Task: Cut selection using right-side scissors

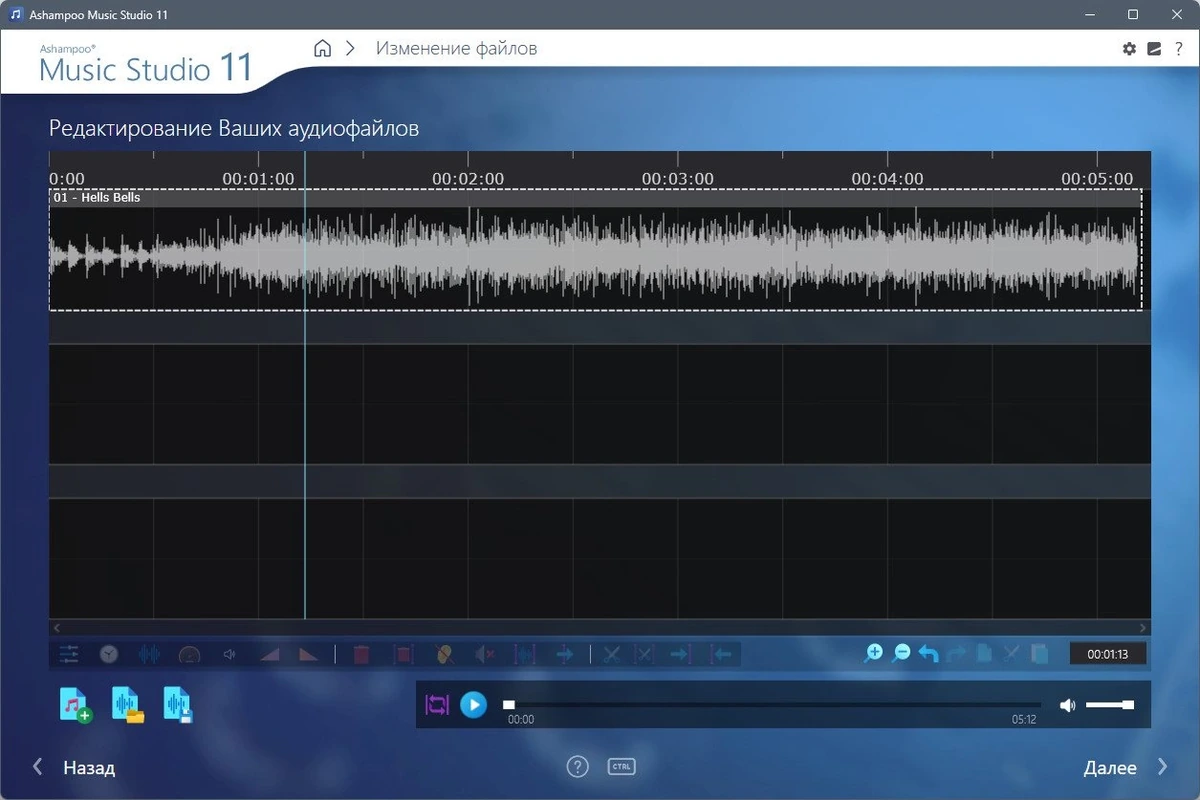Action: pyautogui.click(x=1011, y=654)
